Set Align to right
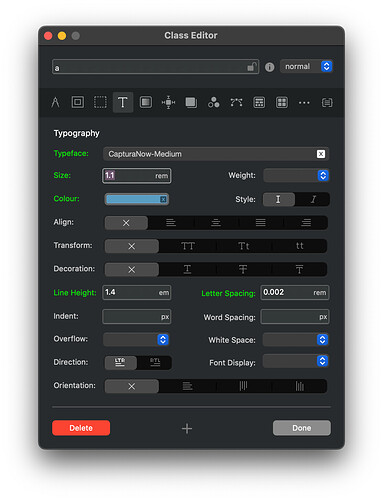Screen dimensions: 382x500 [x=306, y=223]
